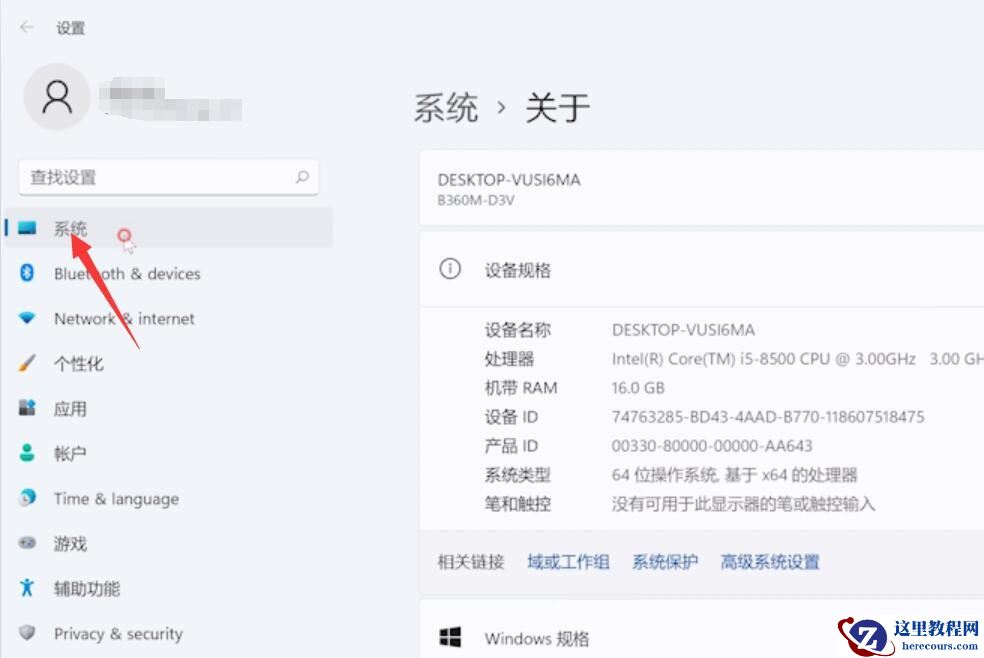Click the user profile avatar
This screenshot has width=984, height=658.
click(57, 97)
